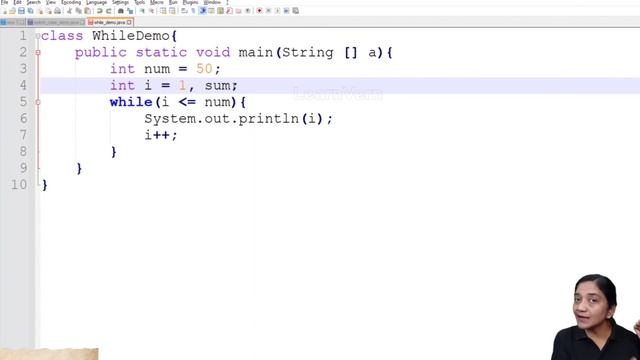Place cursor on "sum" in line 4
This screenshot has width=640, height=360.
(217, 86)
